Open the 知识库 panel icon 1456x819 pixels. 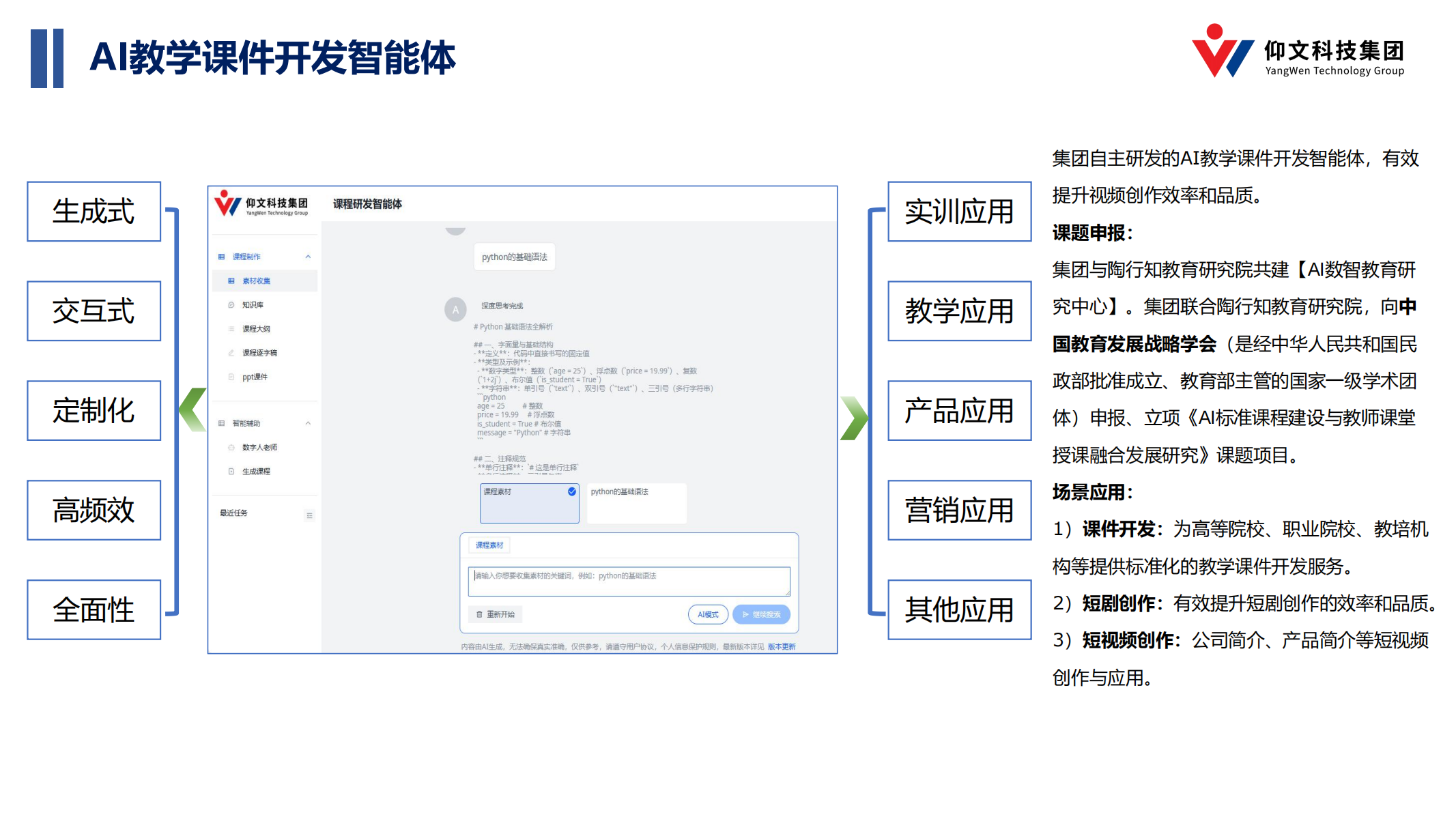[231, 303]
